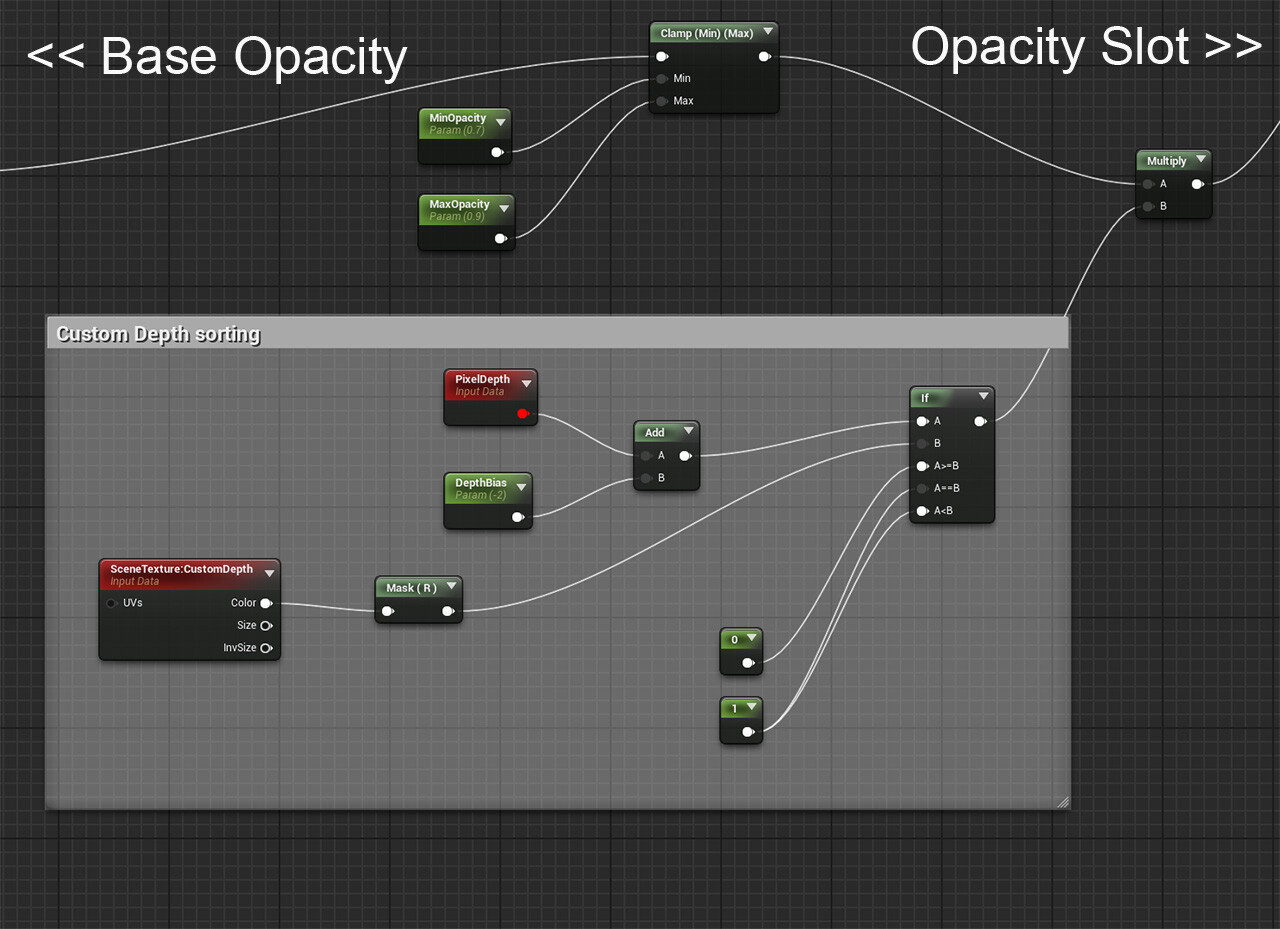Select the Multiply node

1166,160
